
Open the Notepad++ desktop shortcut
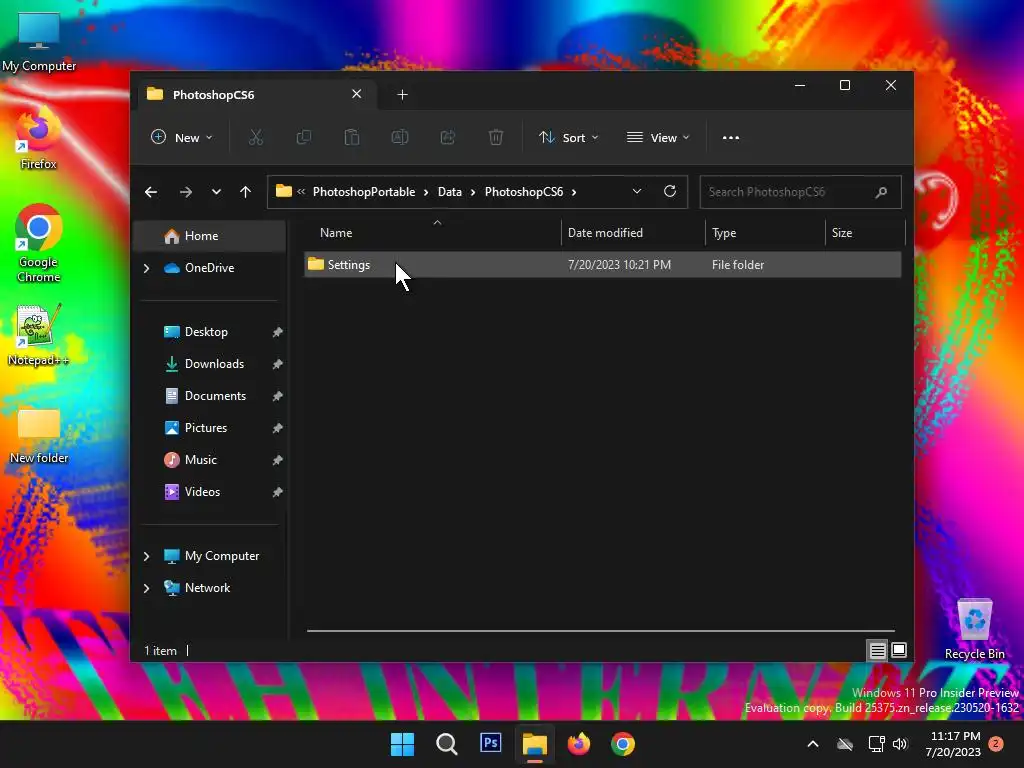coord(39,335)
